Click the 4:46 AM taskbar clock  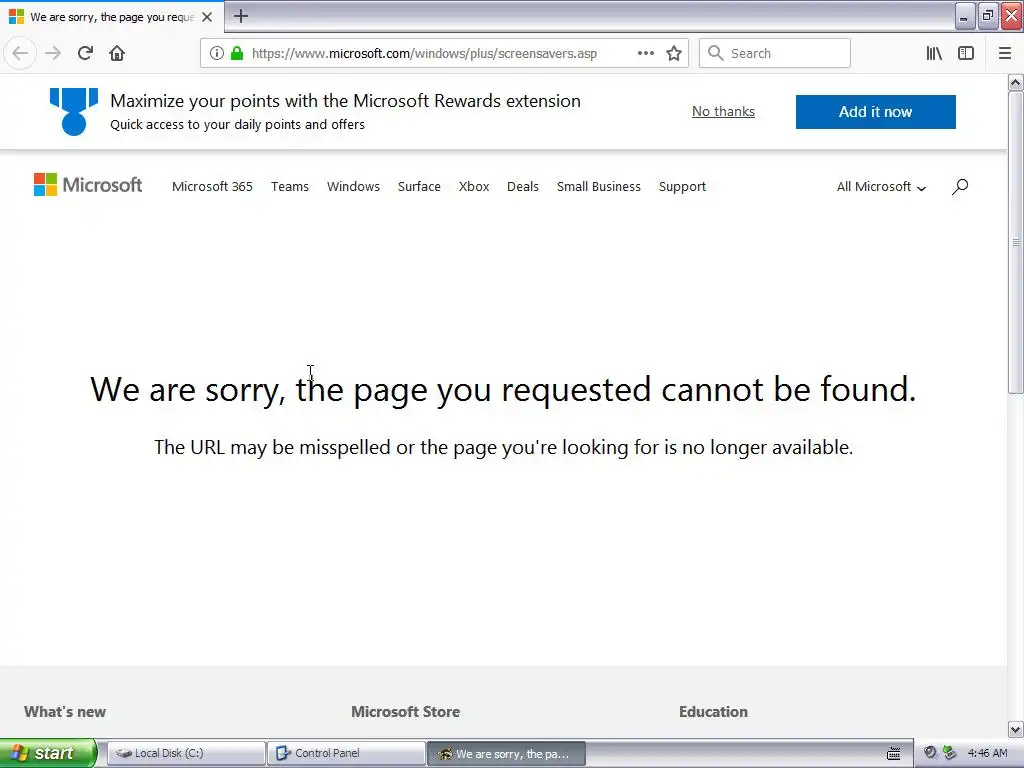[x=987, y=753]
